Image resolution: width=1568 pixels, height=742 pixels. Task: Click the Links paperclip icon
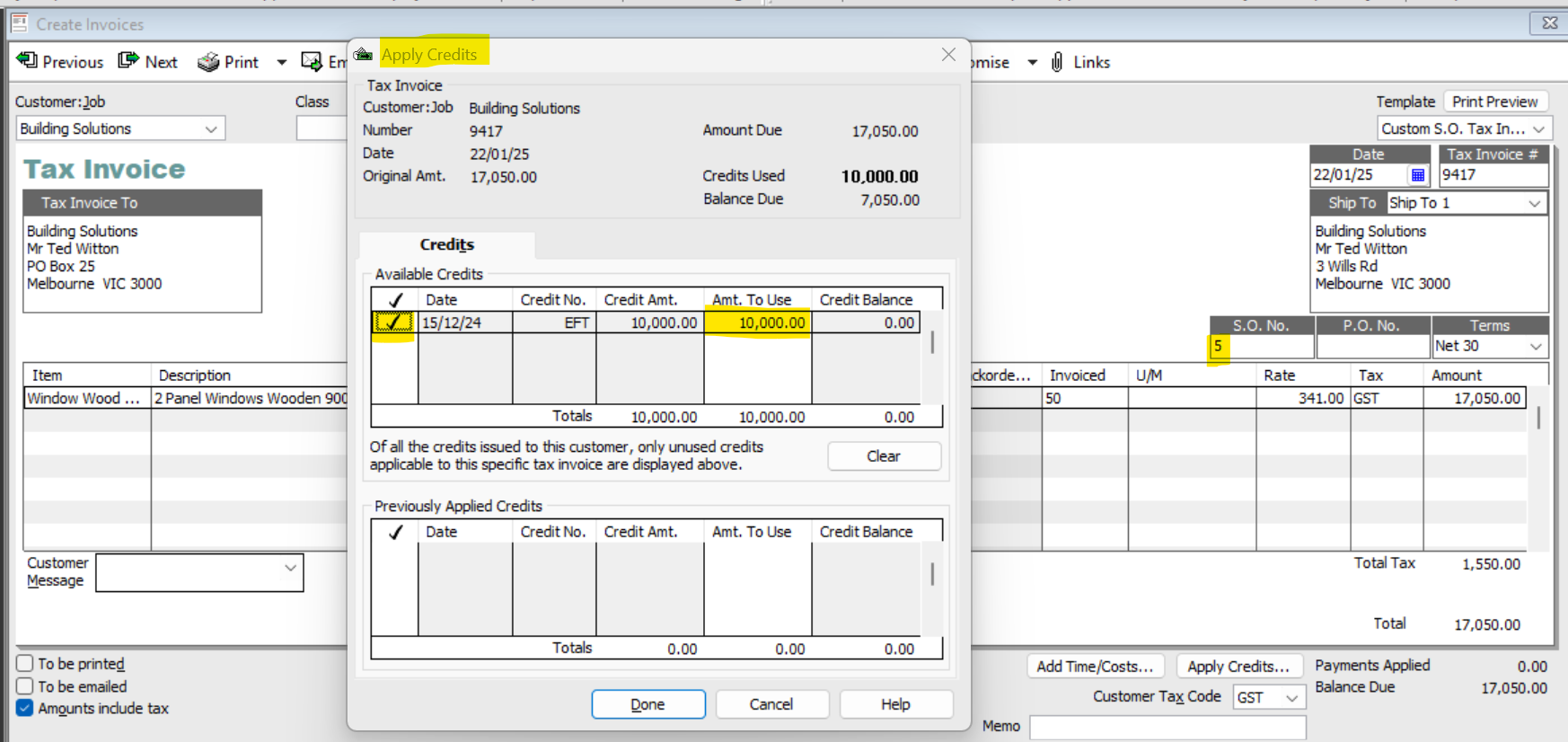[1057, 62]
